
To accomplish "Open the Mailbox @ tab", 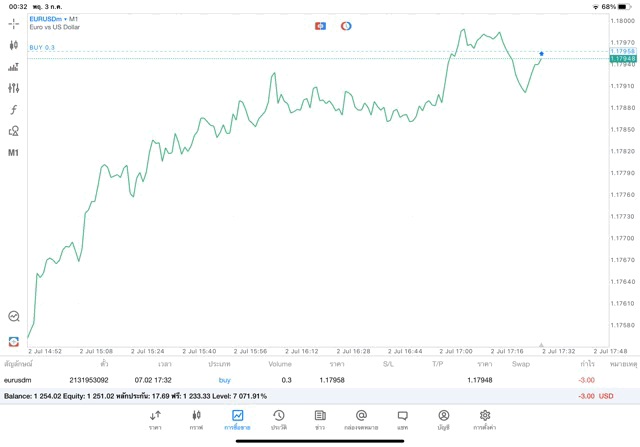I will point(361,419).
